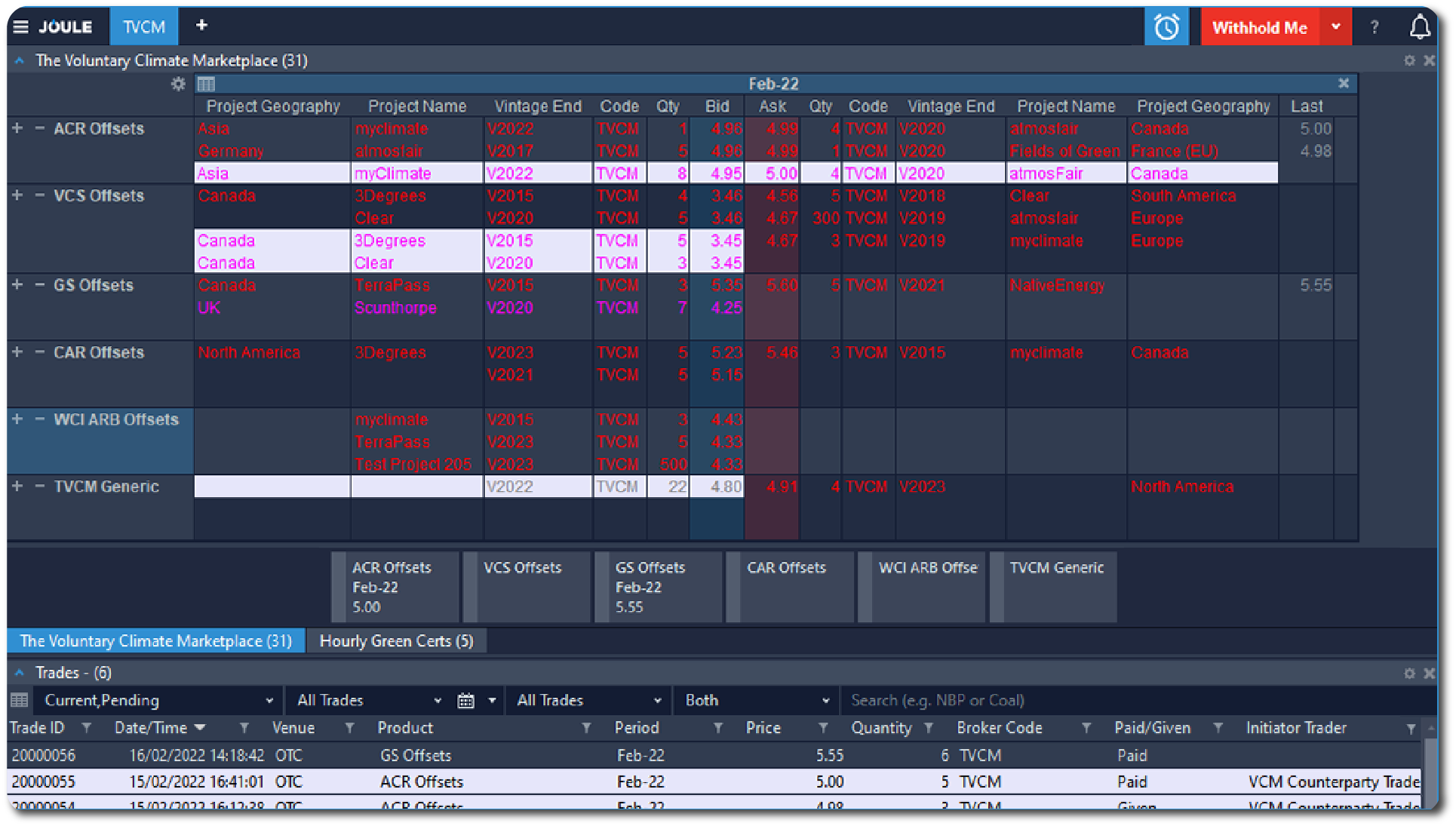Click minus icon for GS Offsets row
The height and width of the screenshot is (826, 1456).
tap(39, 284)
